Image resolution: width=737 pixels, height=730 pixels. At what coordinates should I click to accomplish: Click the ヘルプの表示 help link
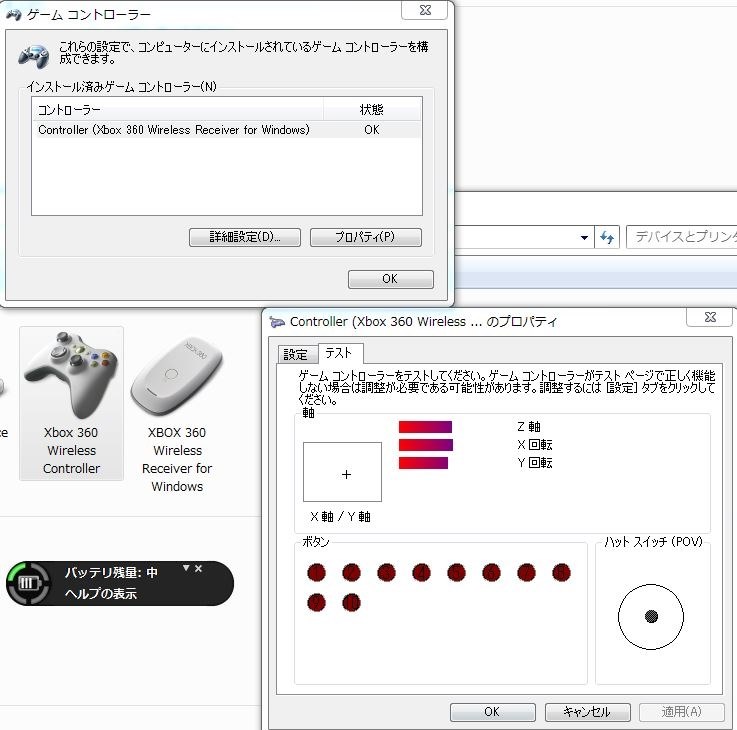101,594
